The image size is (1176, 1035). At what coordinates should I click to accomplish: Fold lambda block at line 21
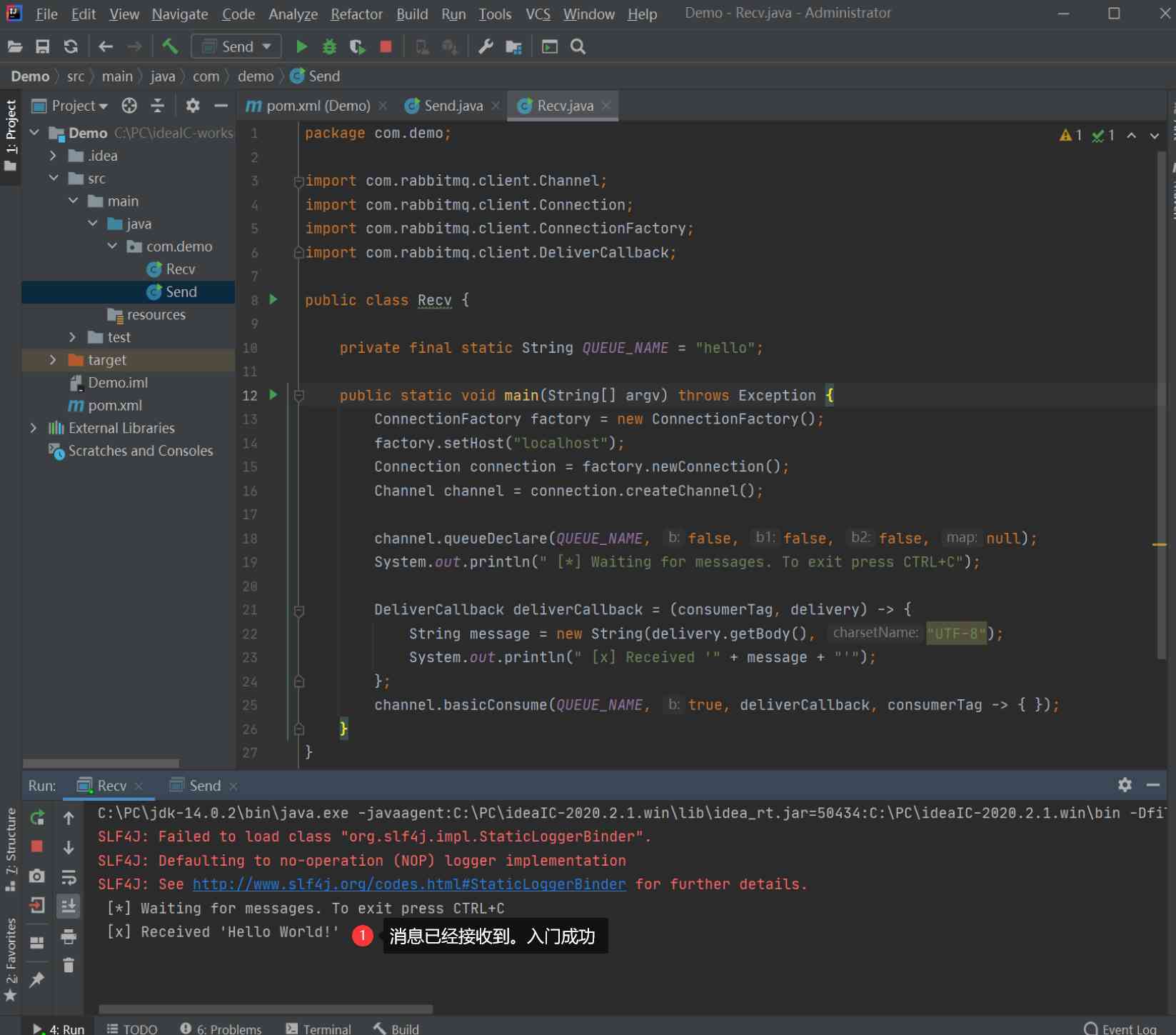tap(299, 610)
